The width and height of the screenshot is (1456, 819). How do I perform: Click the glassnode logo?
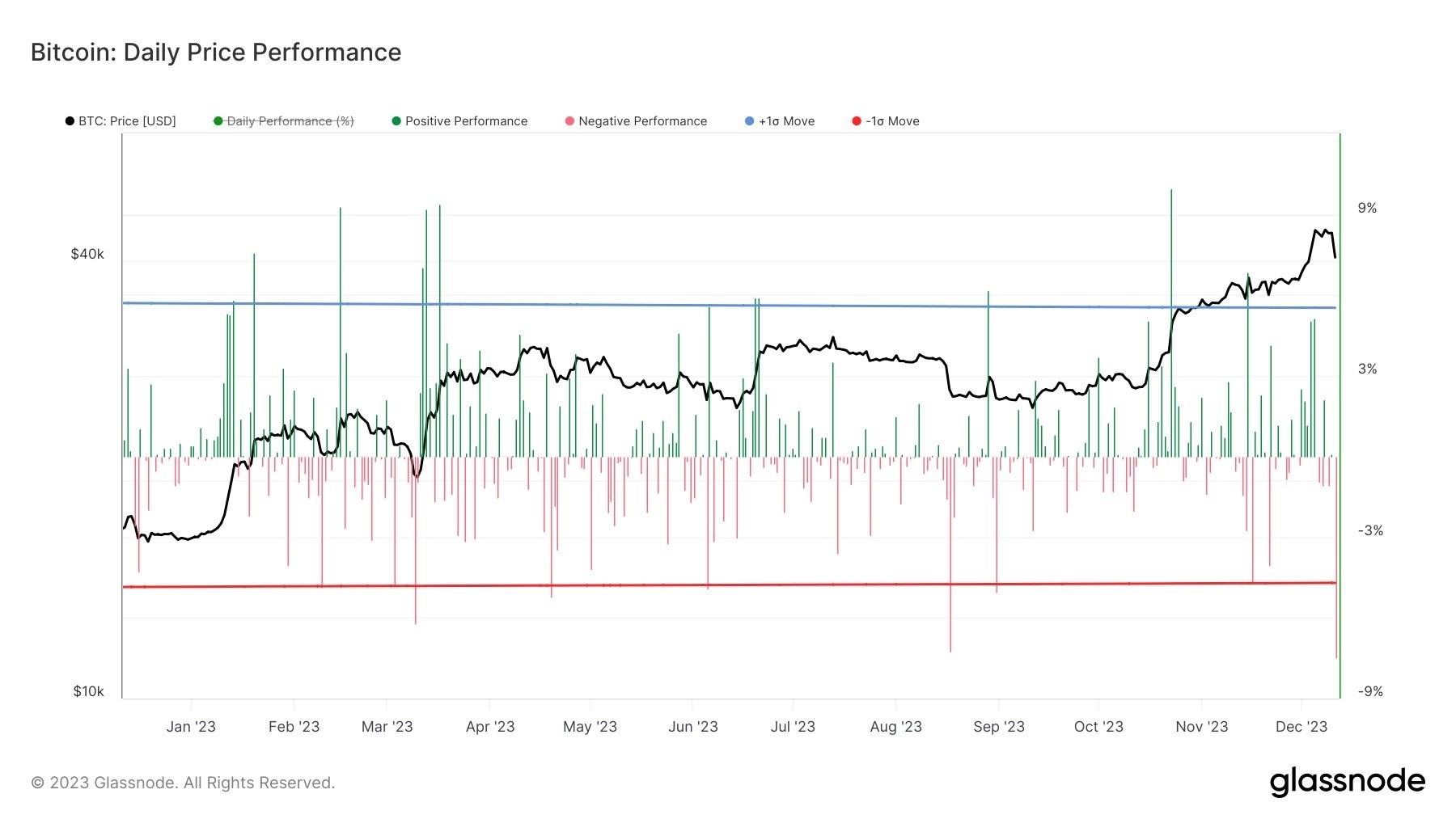pyautogui.click(x=1347, y=782)
